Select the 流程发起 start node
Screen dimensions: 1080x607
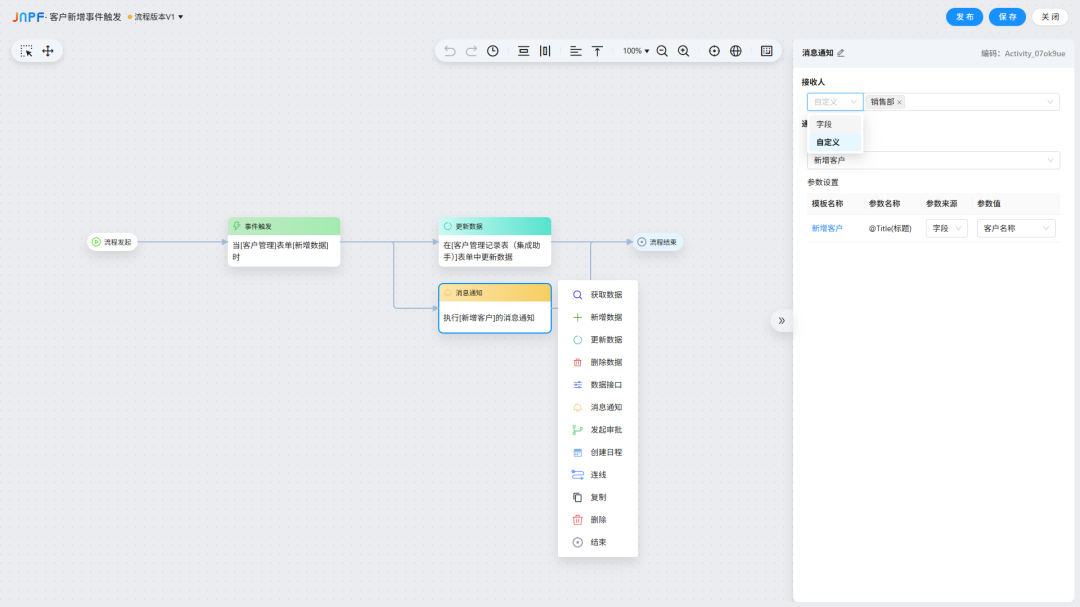(x=112, y=242)
